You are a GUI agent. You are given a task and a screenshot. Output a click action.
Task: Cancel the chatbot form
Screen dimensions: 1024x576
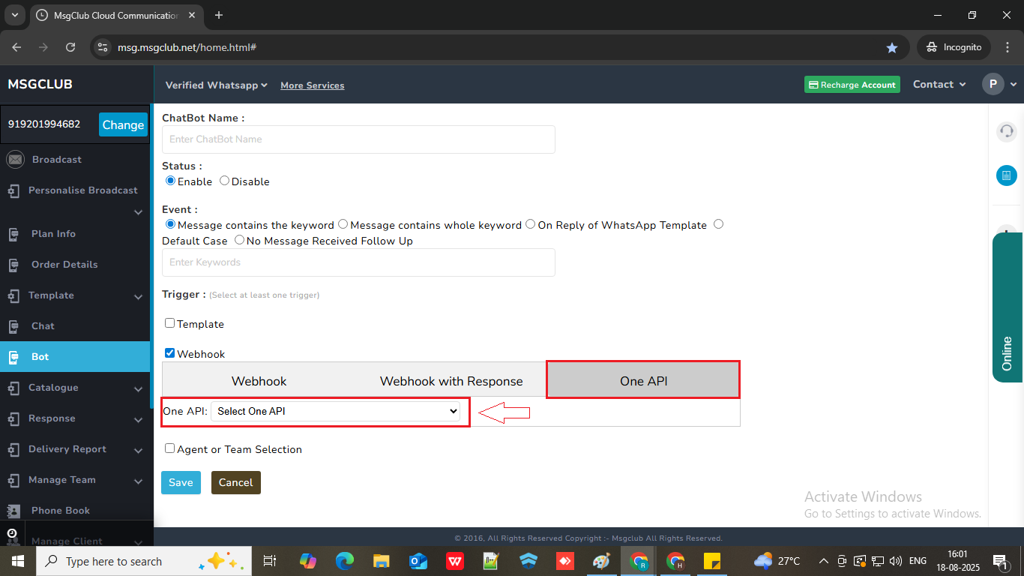click(236, 483)
